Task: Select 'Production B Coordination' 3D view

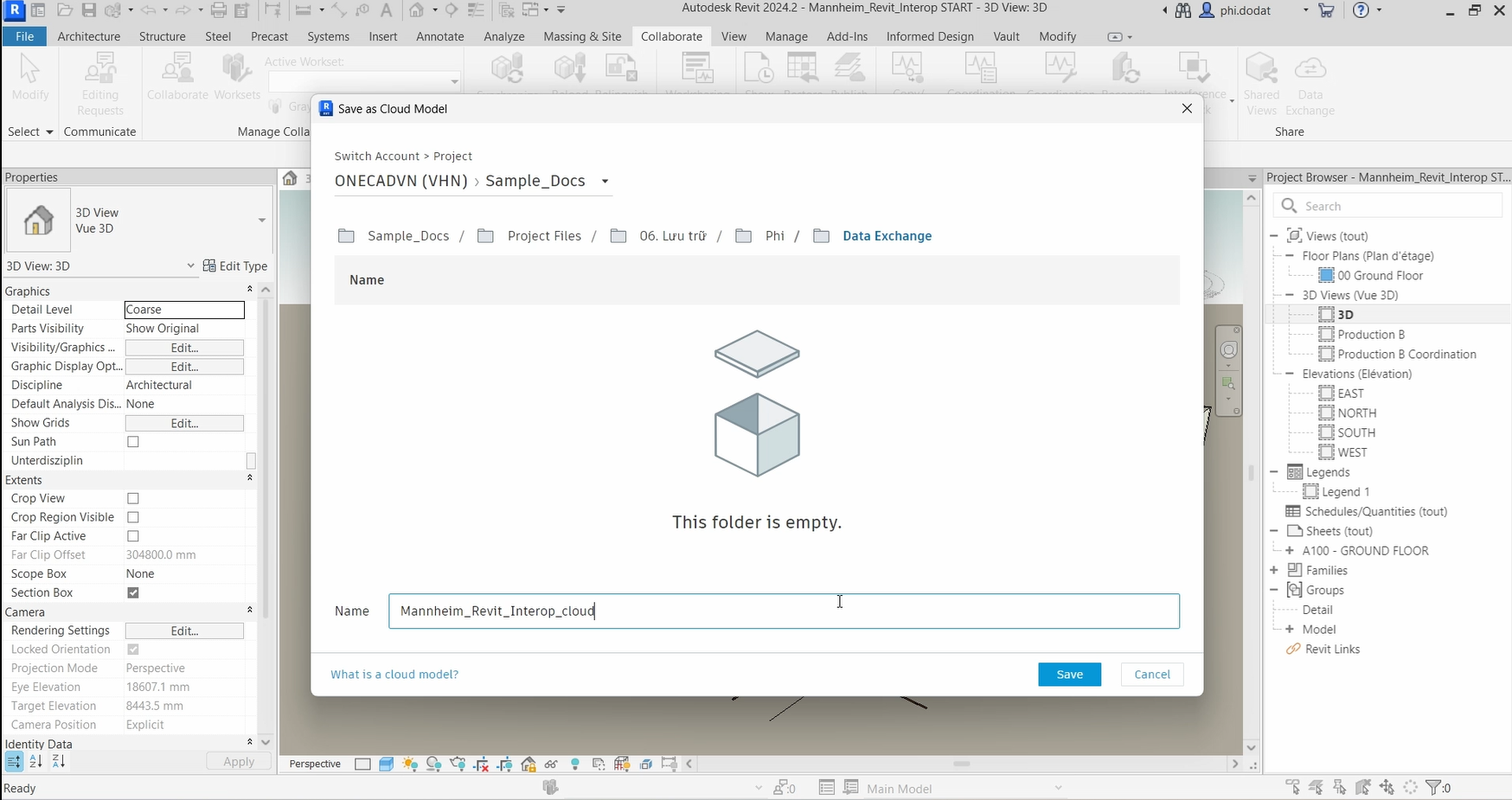Action: point(1406,355)
